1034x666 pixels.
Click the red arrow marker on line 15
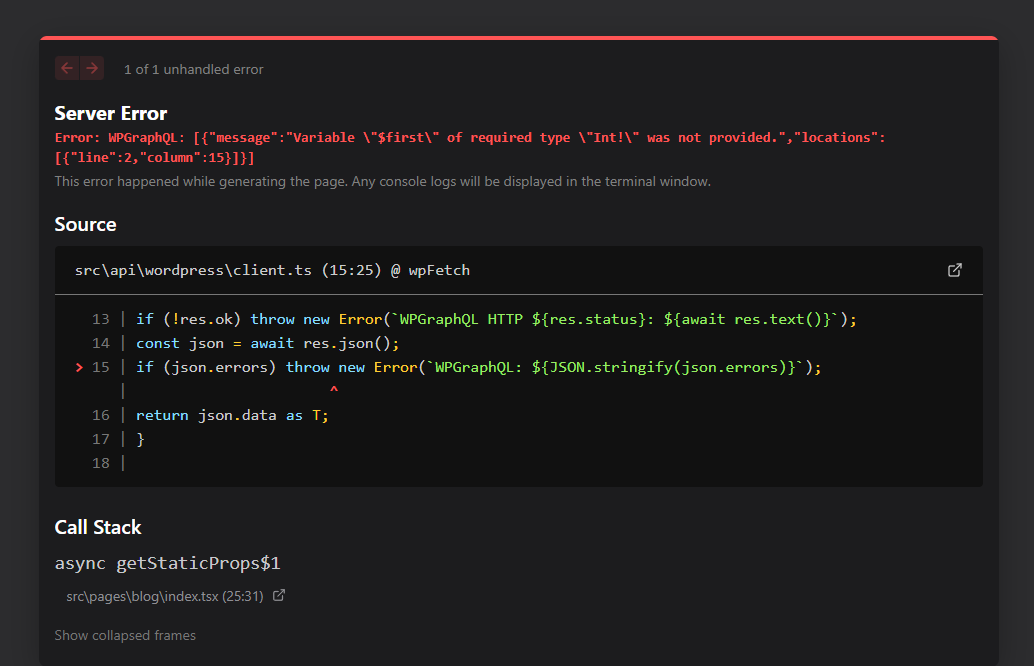point(79,367)
